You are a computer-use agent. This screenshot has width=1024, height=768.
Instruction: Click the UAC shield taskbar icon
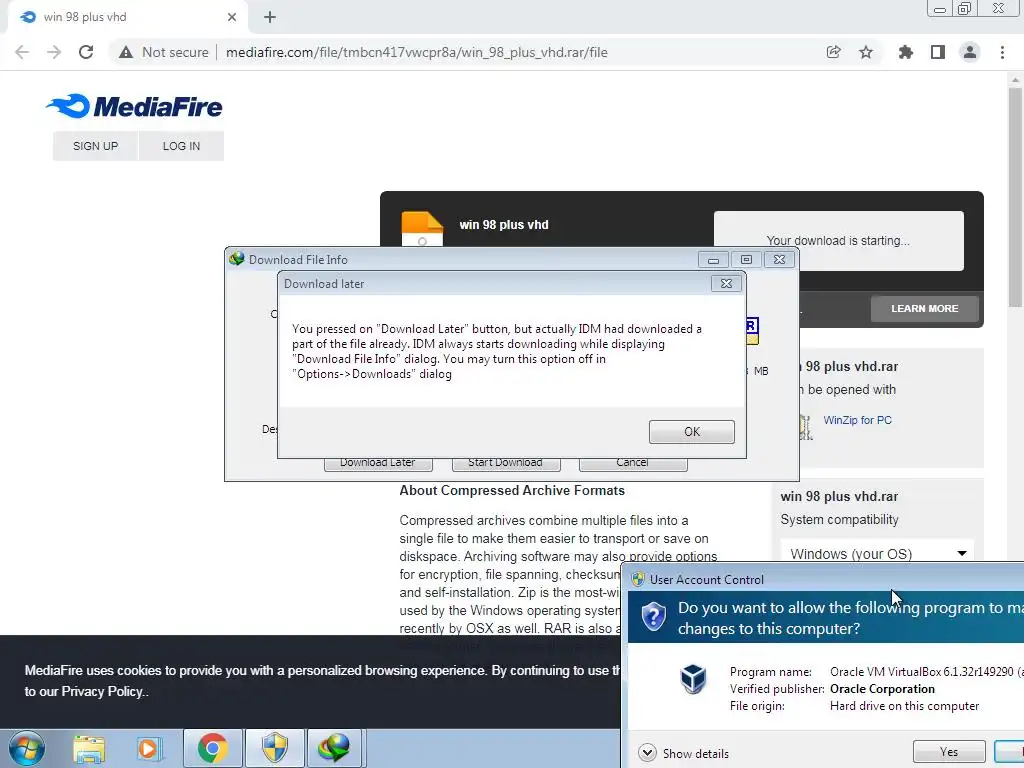[274, 748]
